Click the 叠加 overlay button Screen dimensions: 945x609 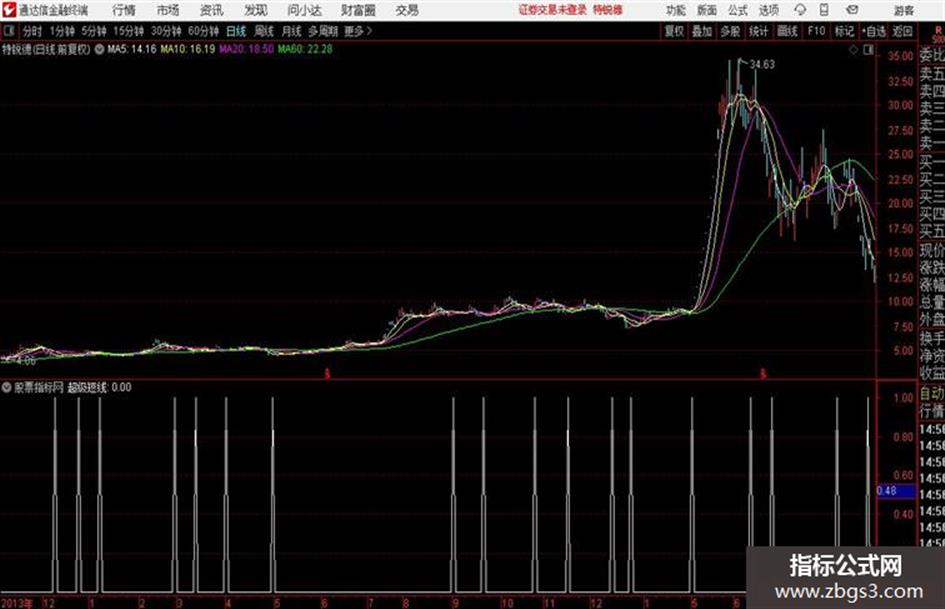click(702, 31)
